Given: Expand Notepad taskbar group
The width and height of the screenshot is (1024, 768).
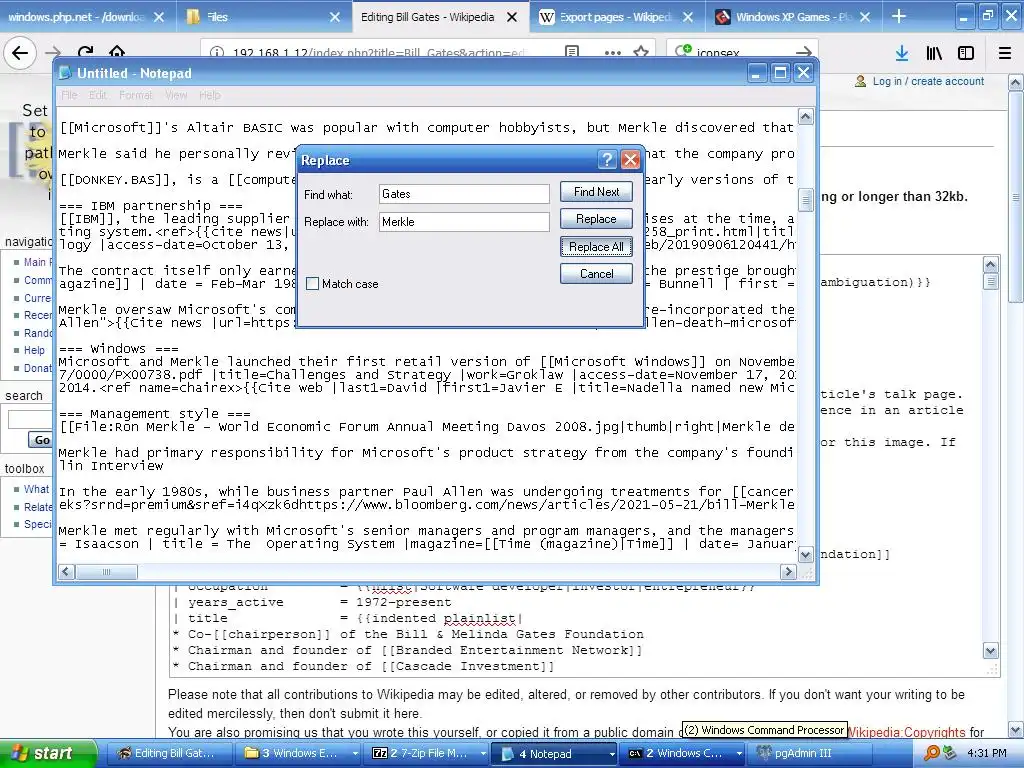Looking at the screenshot, I should pos(612,754).
